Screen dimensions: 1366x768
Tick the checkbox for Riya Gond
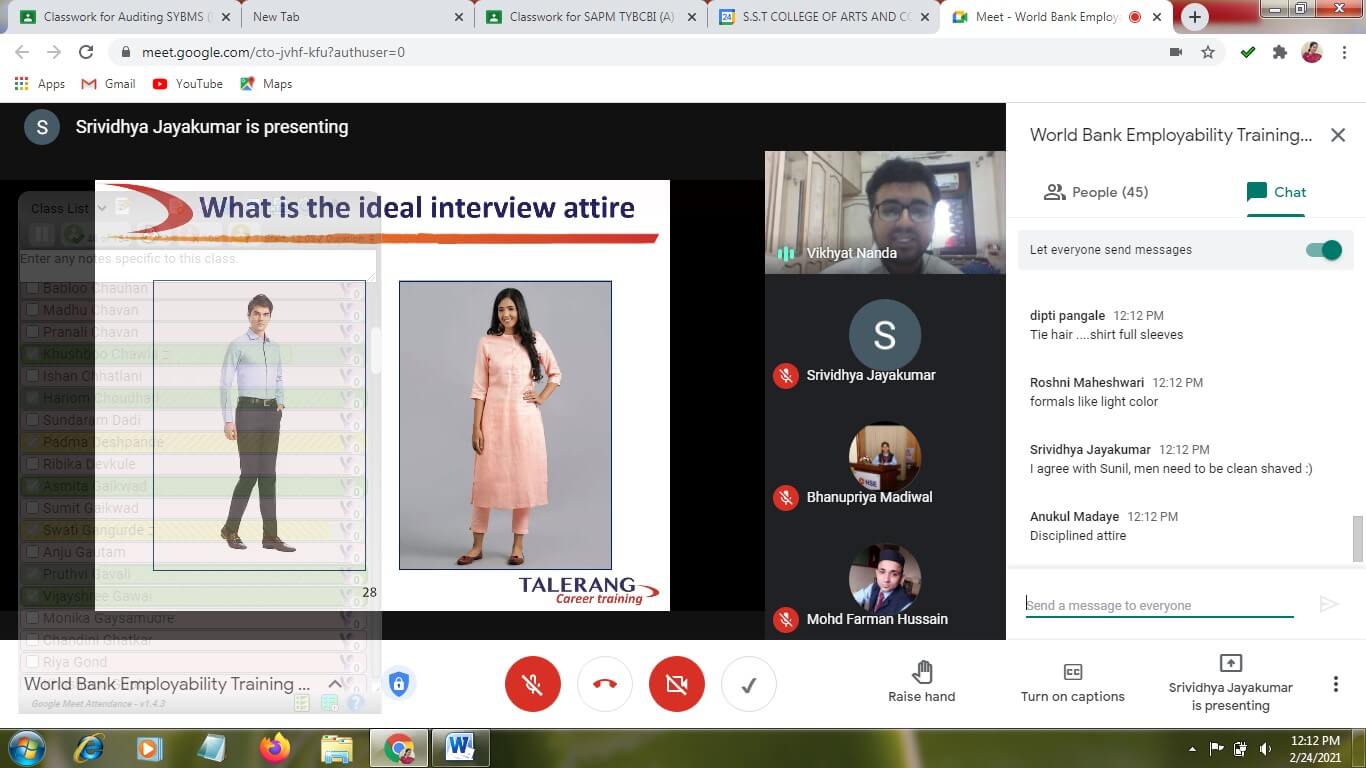tap(33, 662)
